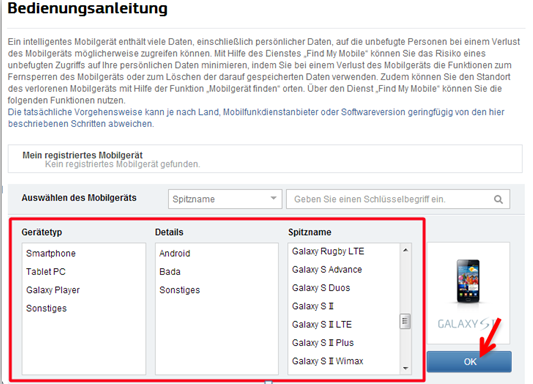Click the blue note about varying procedures

(x=256, y=118)
